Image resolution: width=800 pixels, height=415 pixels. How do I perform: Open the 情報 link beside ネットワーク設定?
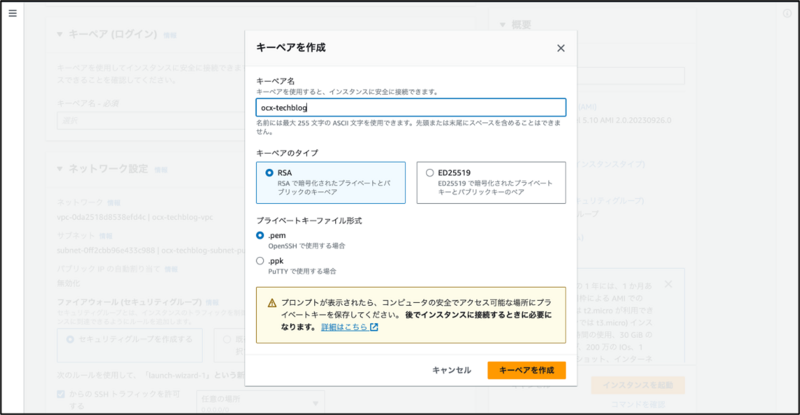tap(161, 169)
